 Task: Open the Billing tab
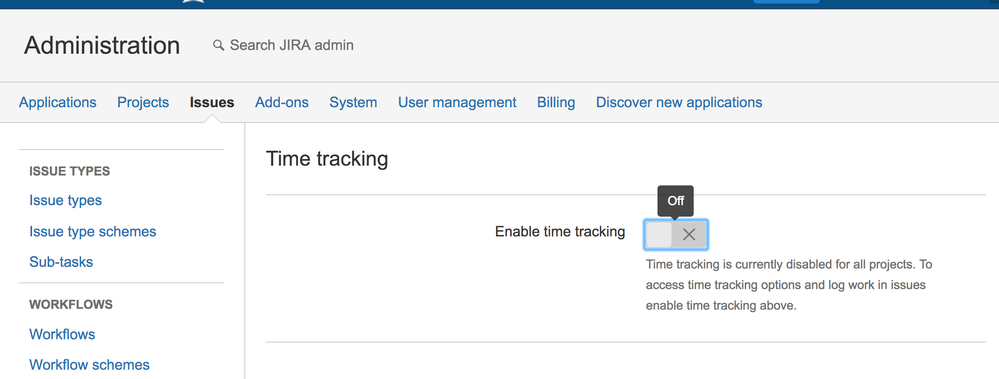pyautogui.click(x=556, y=102)
